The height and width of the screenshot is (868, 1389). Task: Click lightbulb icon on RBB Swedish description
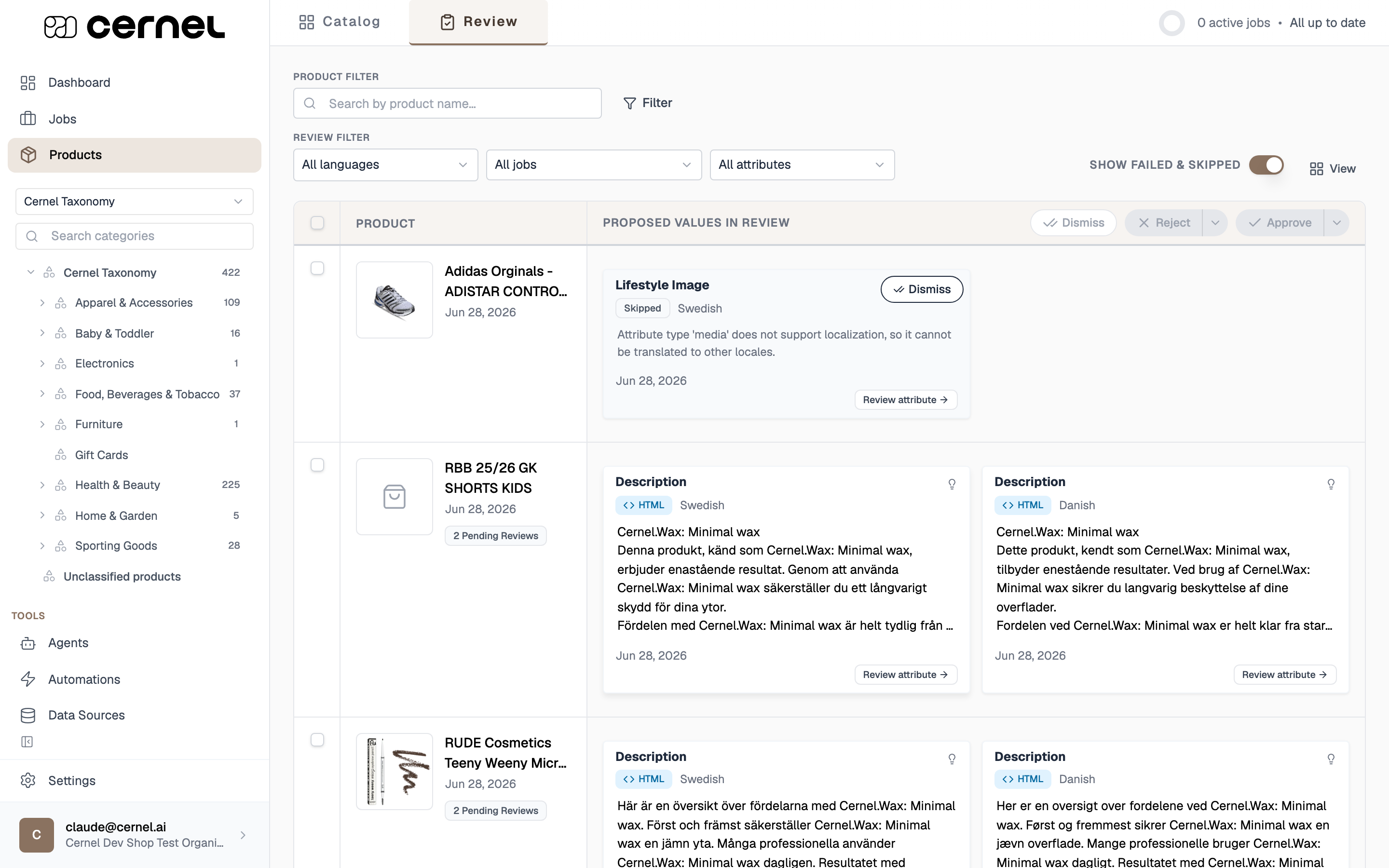952,485
